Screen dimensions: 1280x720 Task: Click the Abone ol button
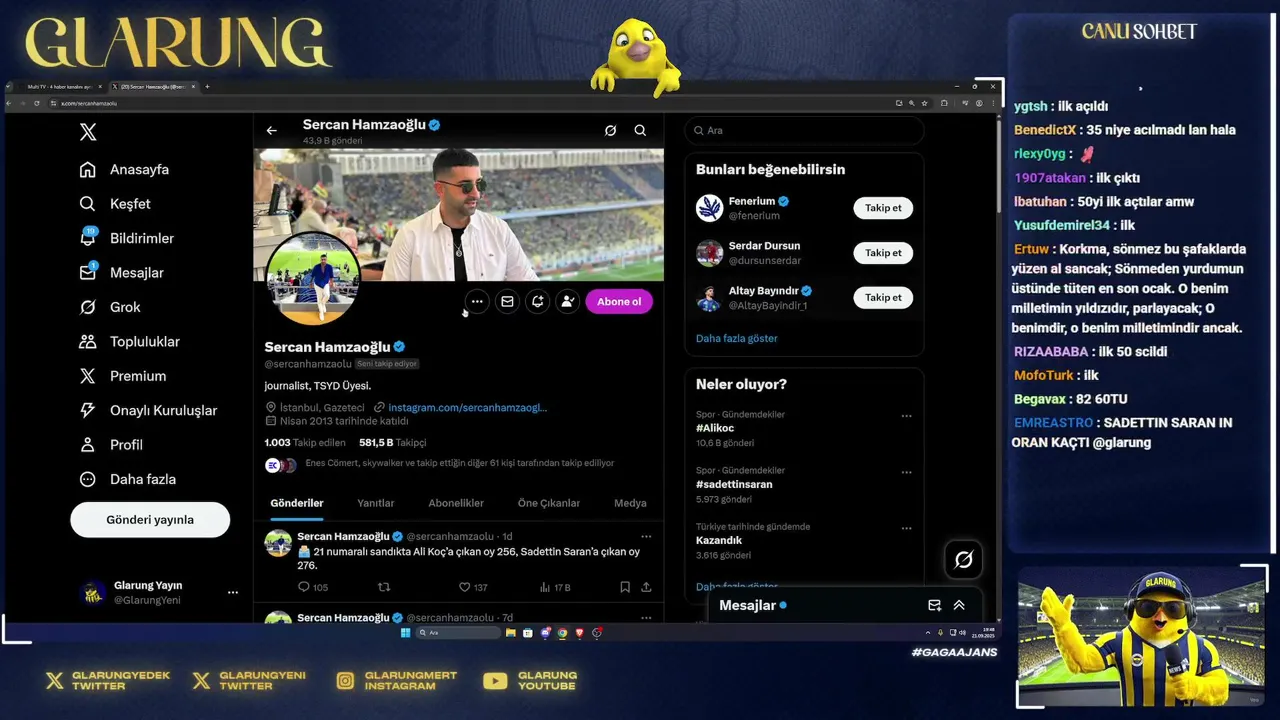[619, 301]
